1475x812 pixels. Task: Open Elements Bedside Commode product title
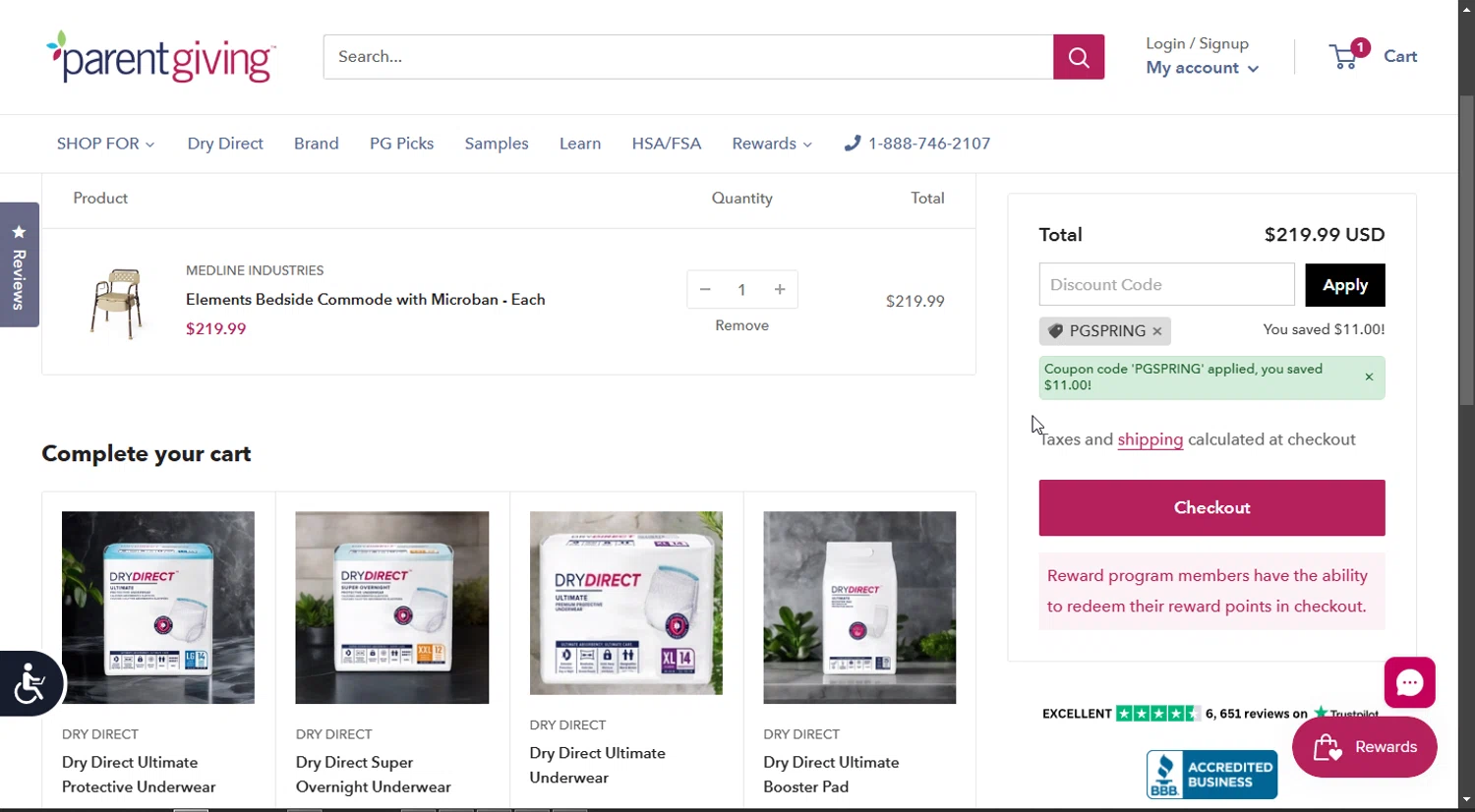pos(366,300)
